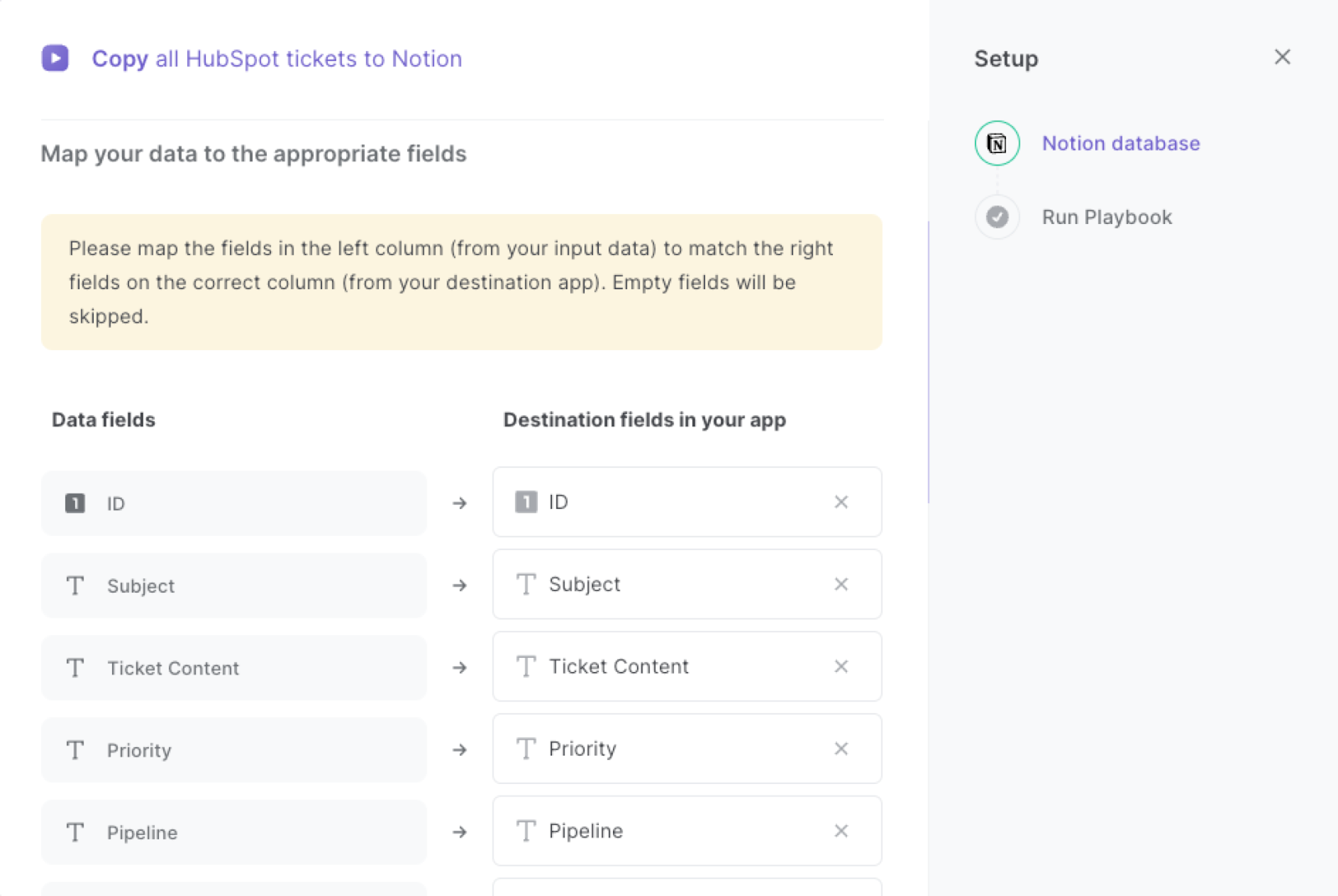
Task: Select the Pipeline data field row
Action: pos(234,832)
